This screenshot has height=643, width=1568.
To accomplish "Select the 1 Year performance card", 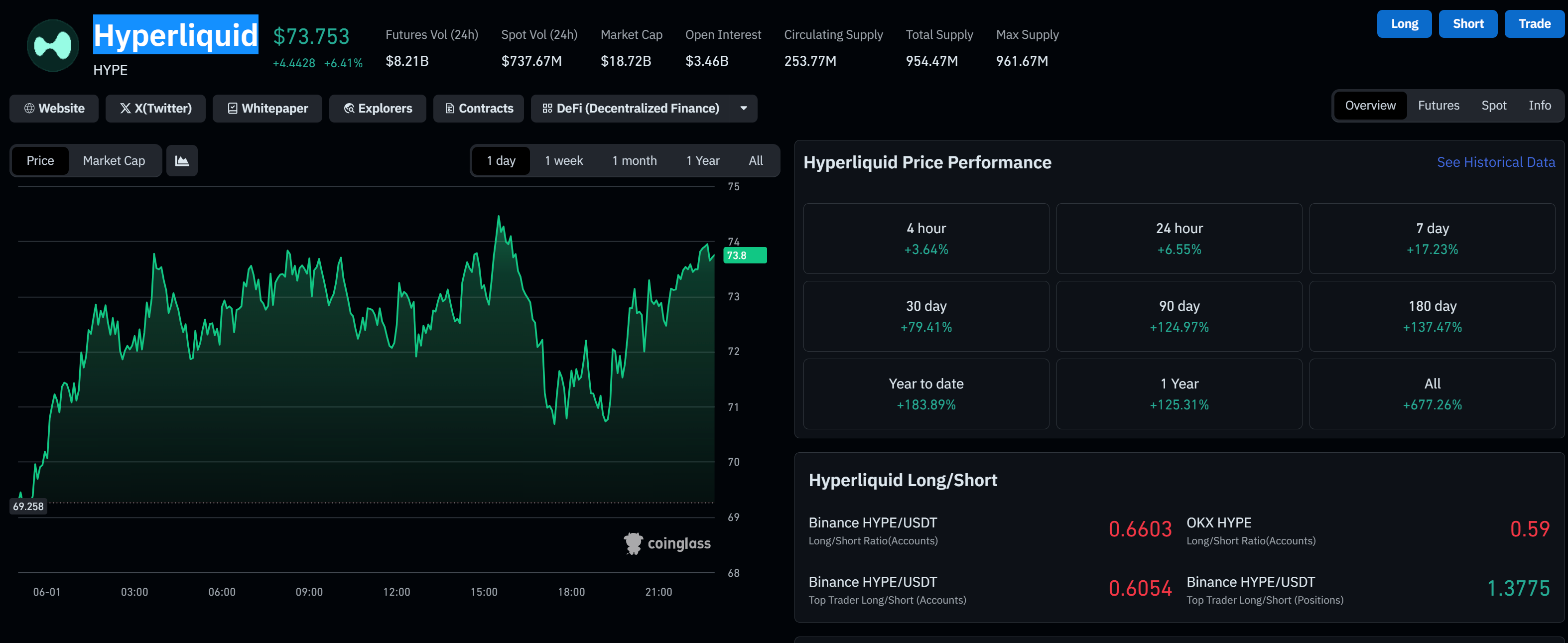I will [x=1179, y=394].
